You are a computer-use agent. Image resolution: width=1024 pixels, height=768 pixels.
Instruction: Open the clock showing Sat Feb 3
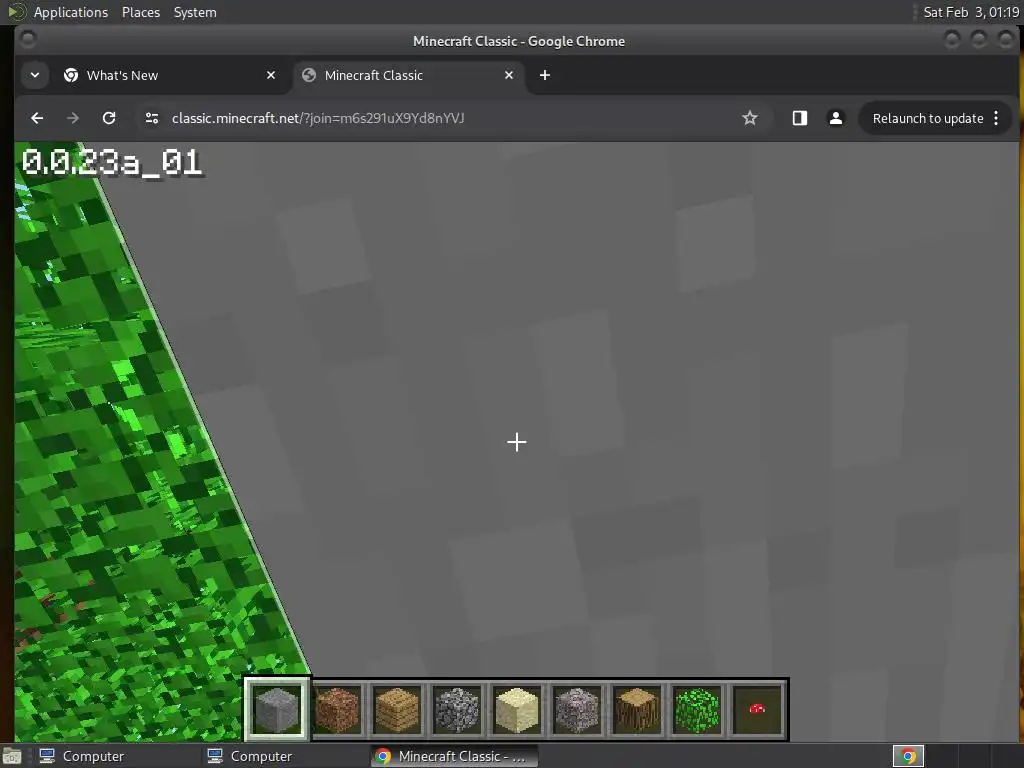[x=970, y=12]
